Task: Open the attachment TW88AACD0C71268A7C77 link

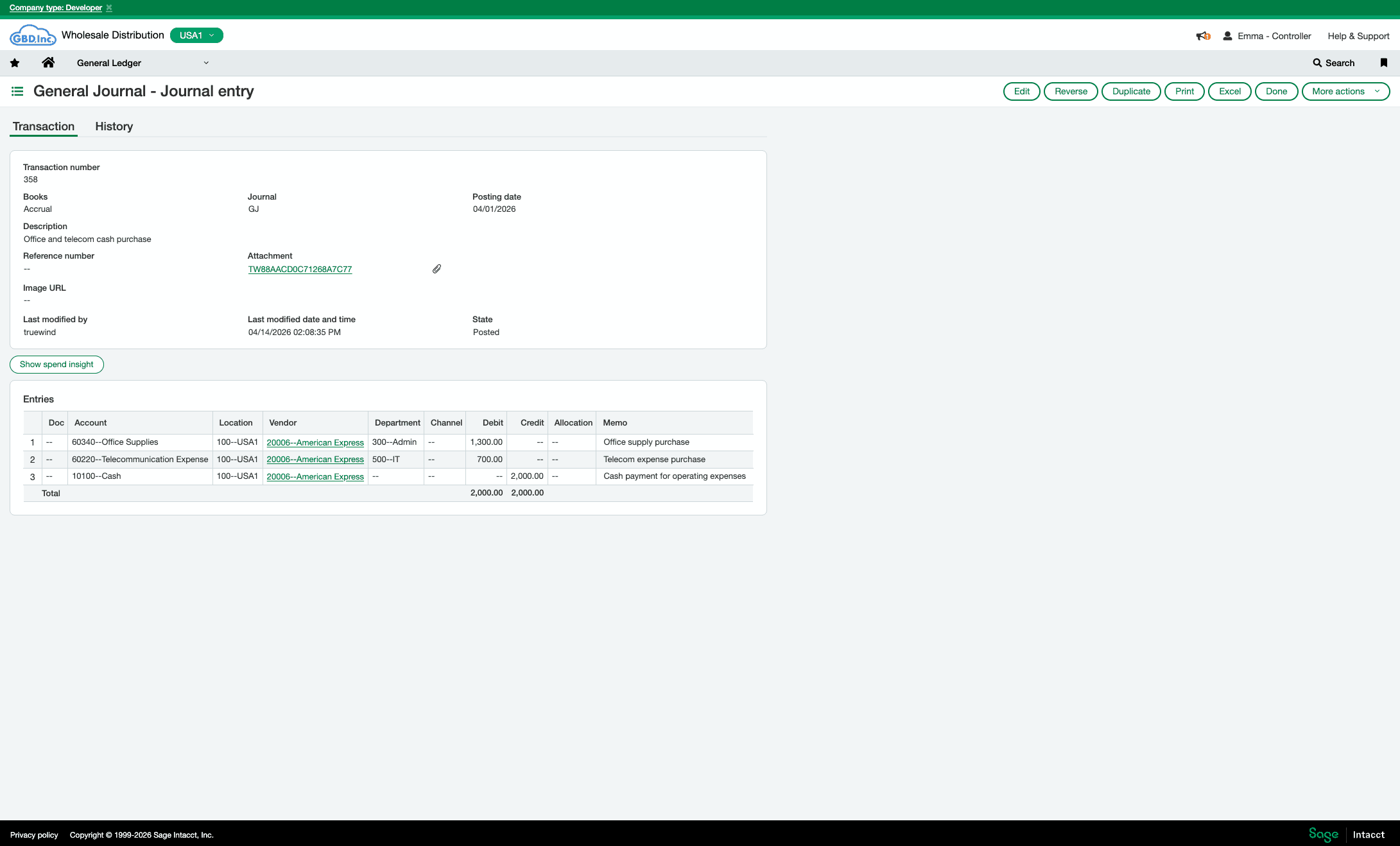Action: click(x=300, y=269)
